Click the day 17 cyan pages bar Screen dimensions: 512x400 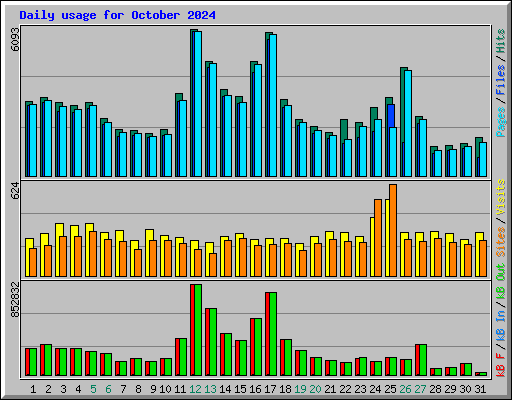[273, 105]
